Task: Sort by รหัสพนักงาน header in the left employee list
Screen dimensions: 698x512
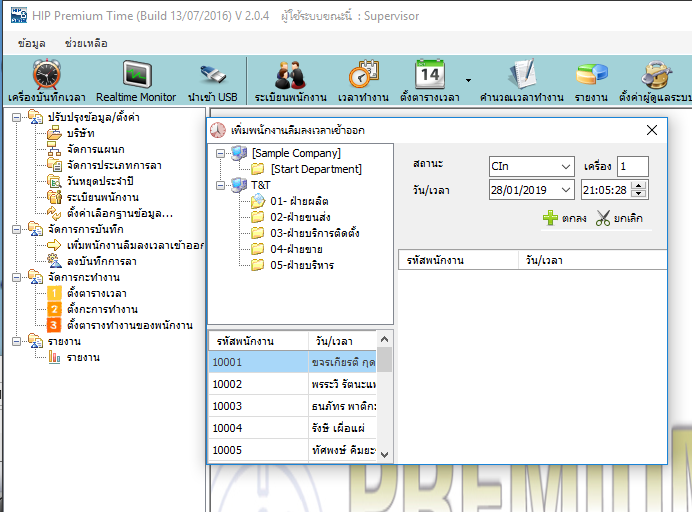Action: (259, 341)
